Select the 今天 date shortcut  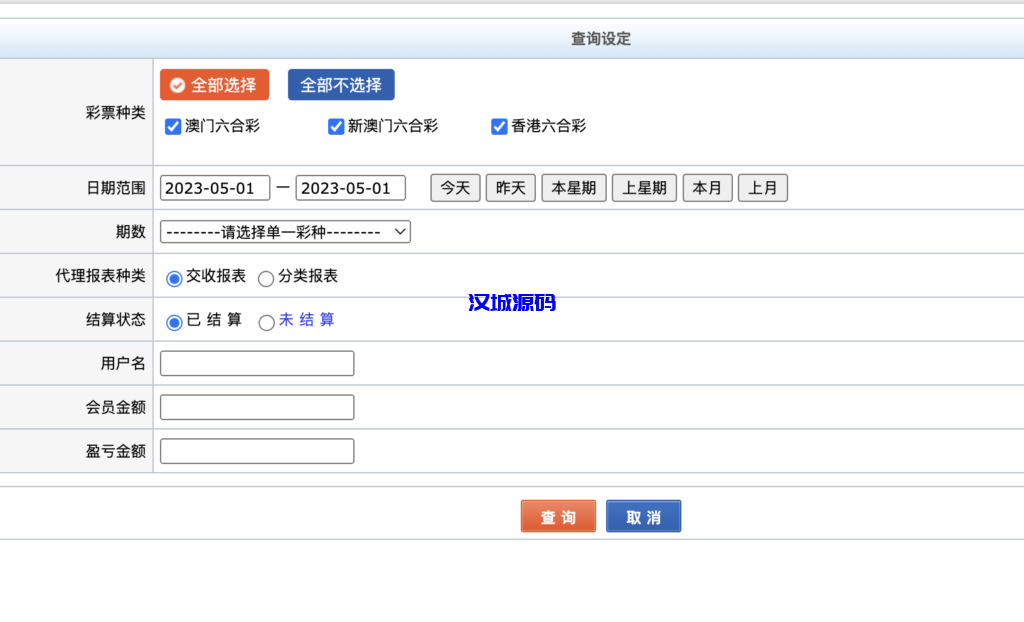(455, 187)
